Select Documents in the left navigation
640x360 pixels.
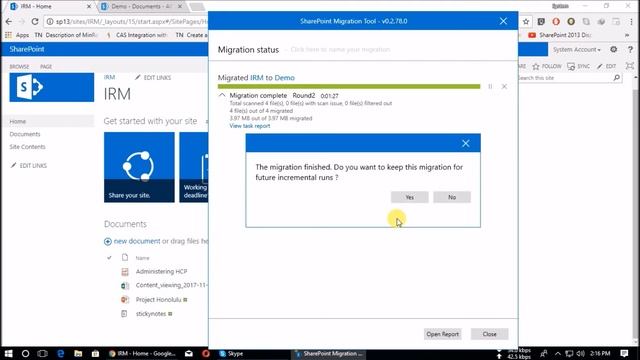(25, 134)
